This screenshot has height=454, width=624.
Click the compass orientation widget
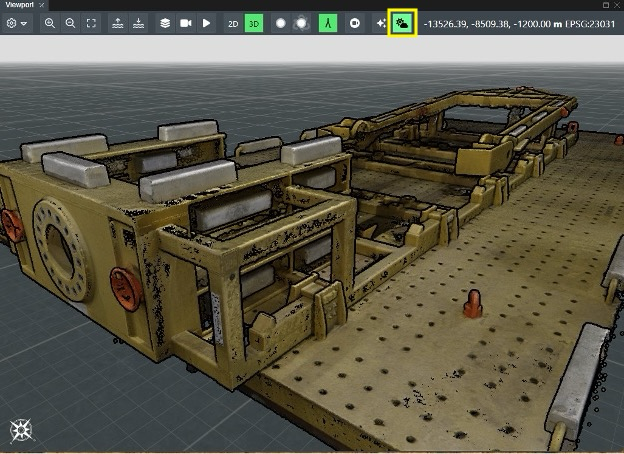(21, 431)
